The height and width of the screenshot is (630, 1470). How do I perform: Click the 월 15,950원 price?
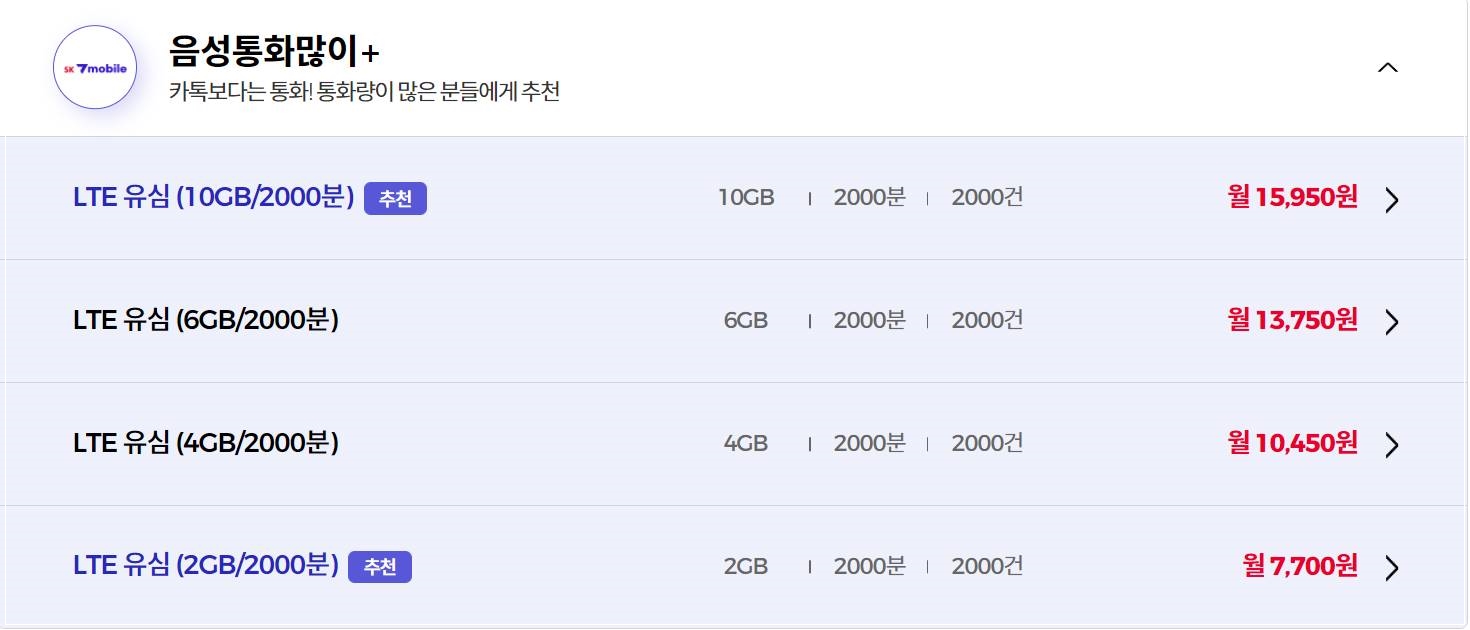(1293, 197)
